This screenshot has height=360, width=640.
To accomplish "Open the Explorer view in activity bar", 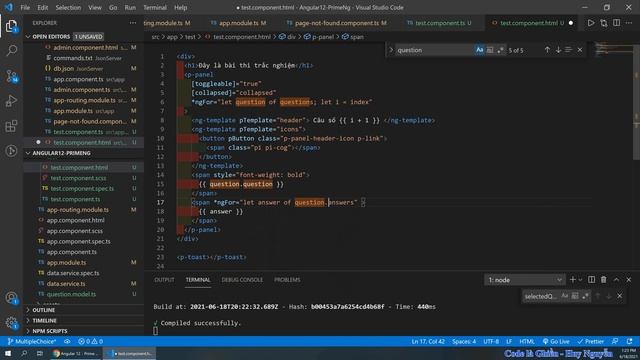I will [x=11, y=26].
